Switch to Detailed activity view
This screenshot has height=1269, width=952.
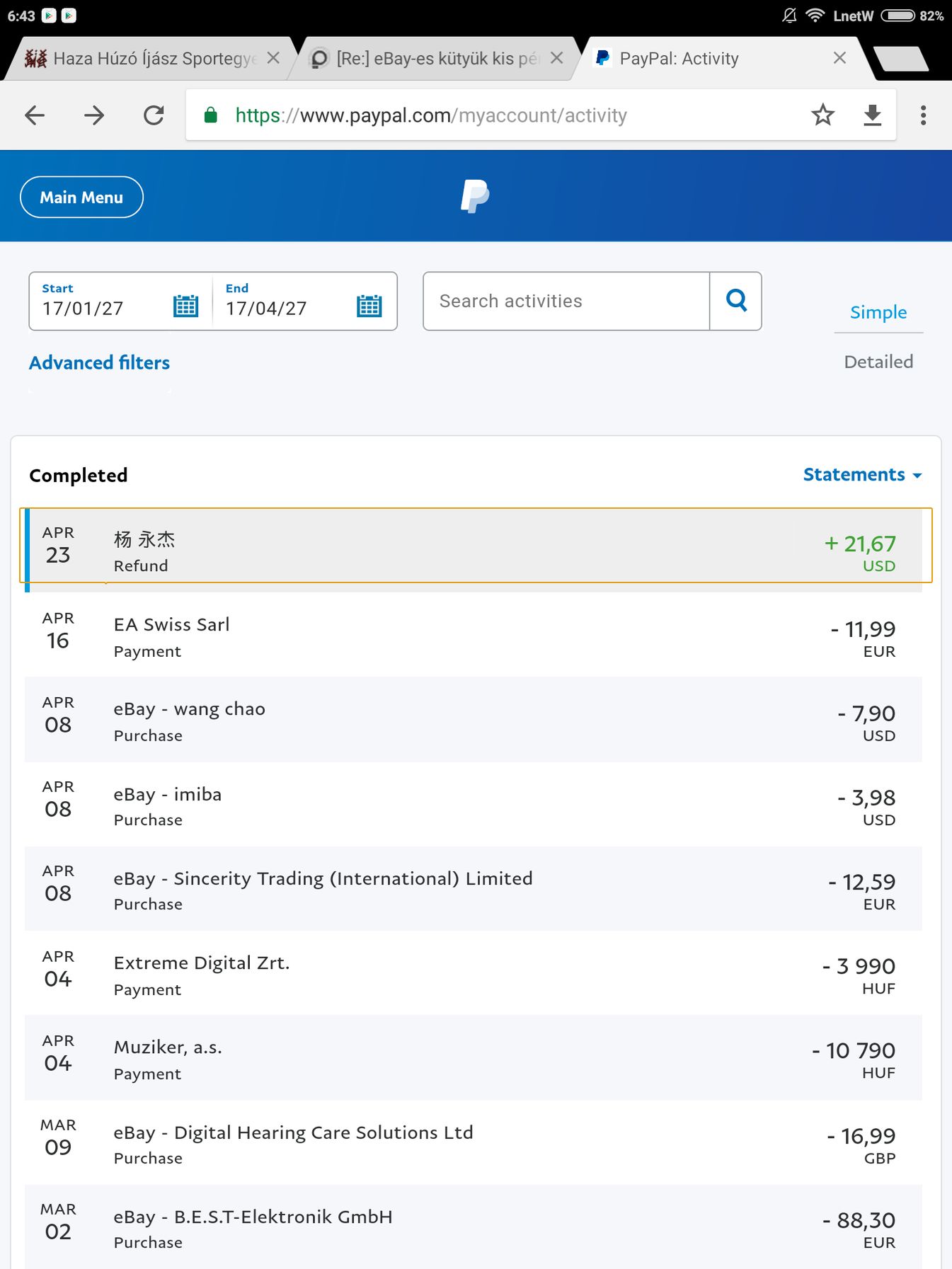pyautogui.click(x=878, y=362)
